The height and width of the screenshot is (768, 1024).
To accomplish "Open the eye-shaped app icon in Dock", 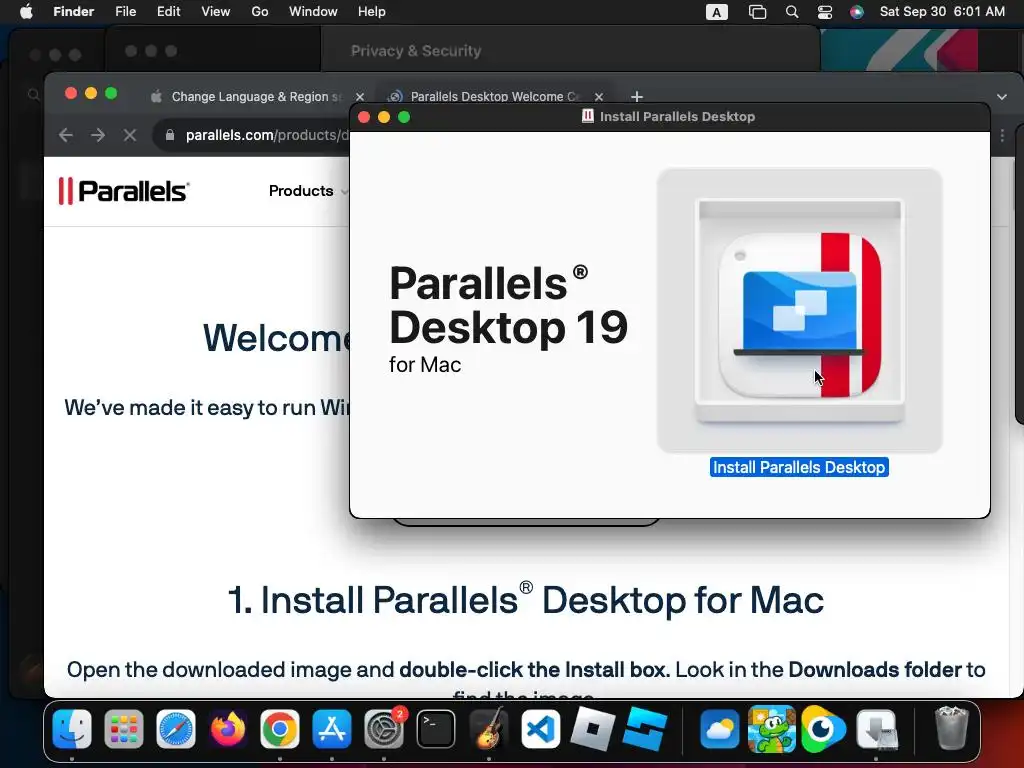I will pyautogui.click(x=823, y=728).
